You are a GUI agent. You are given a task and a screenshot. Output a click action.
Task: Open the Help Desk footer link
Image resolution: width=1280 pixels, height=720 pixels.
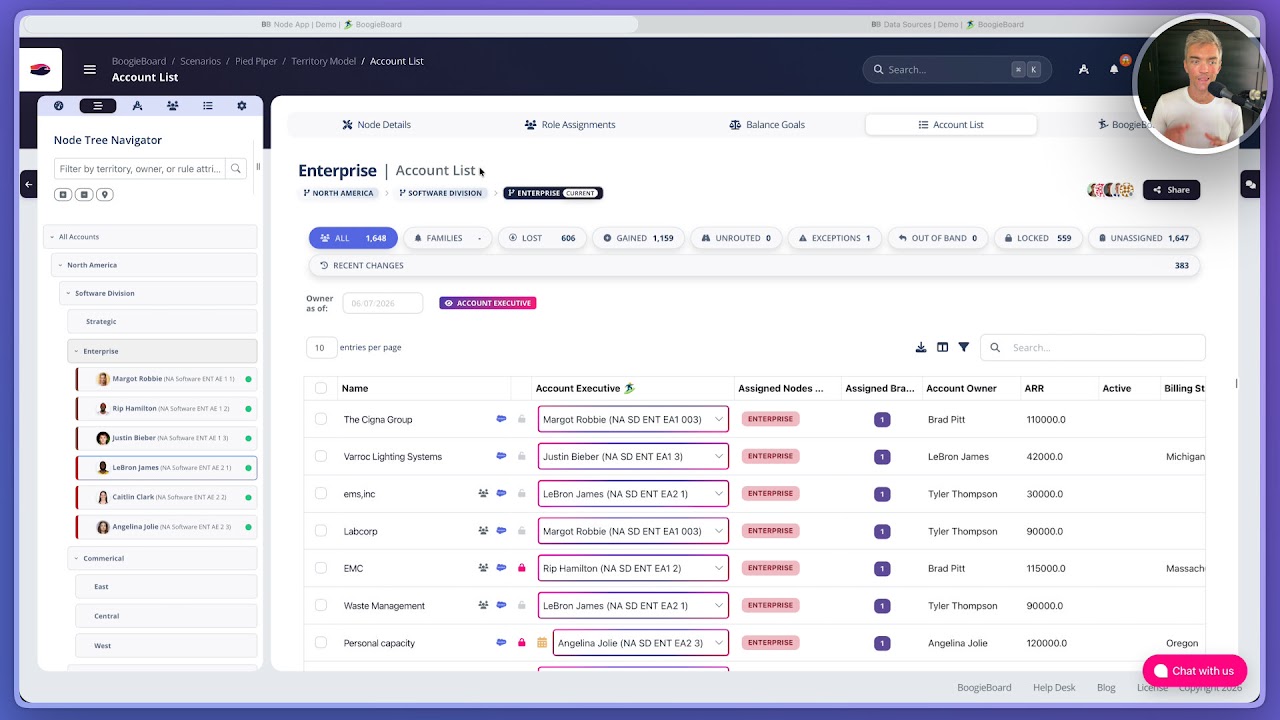(x=1054, y=687)
